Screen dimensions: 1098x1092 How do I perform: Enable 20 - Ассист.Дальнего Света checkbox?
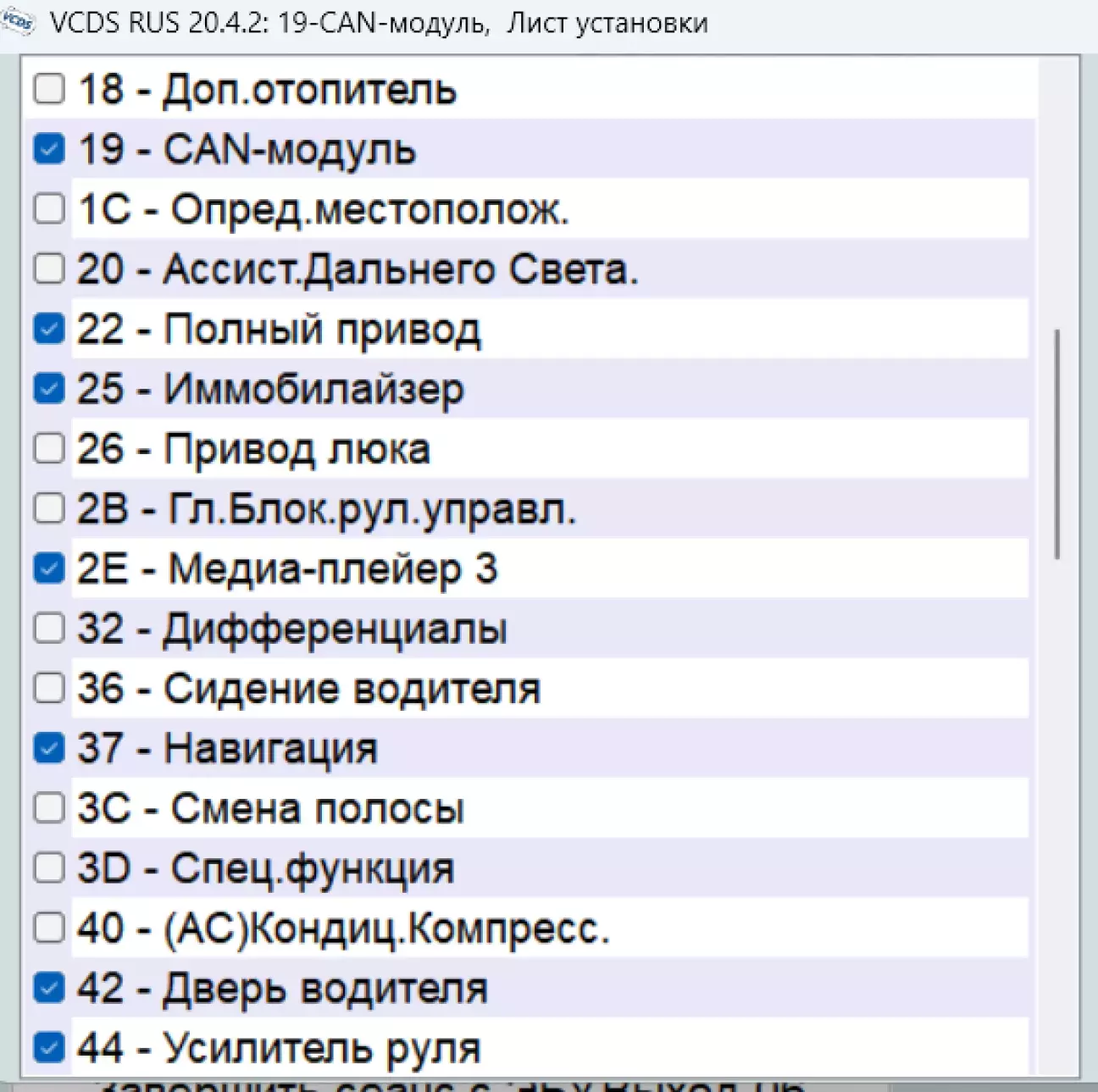click(49, 269)
